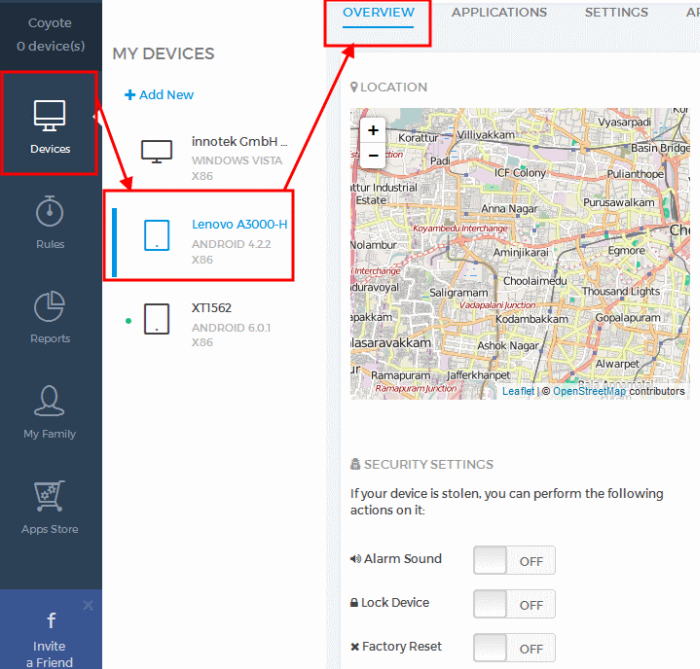Click the Factory Reset cross icon
The image size is (700, 669).
pos(354,647)
